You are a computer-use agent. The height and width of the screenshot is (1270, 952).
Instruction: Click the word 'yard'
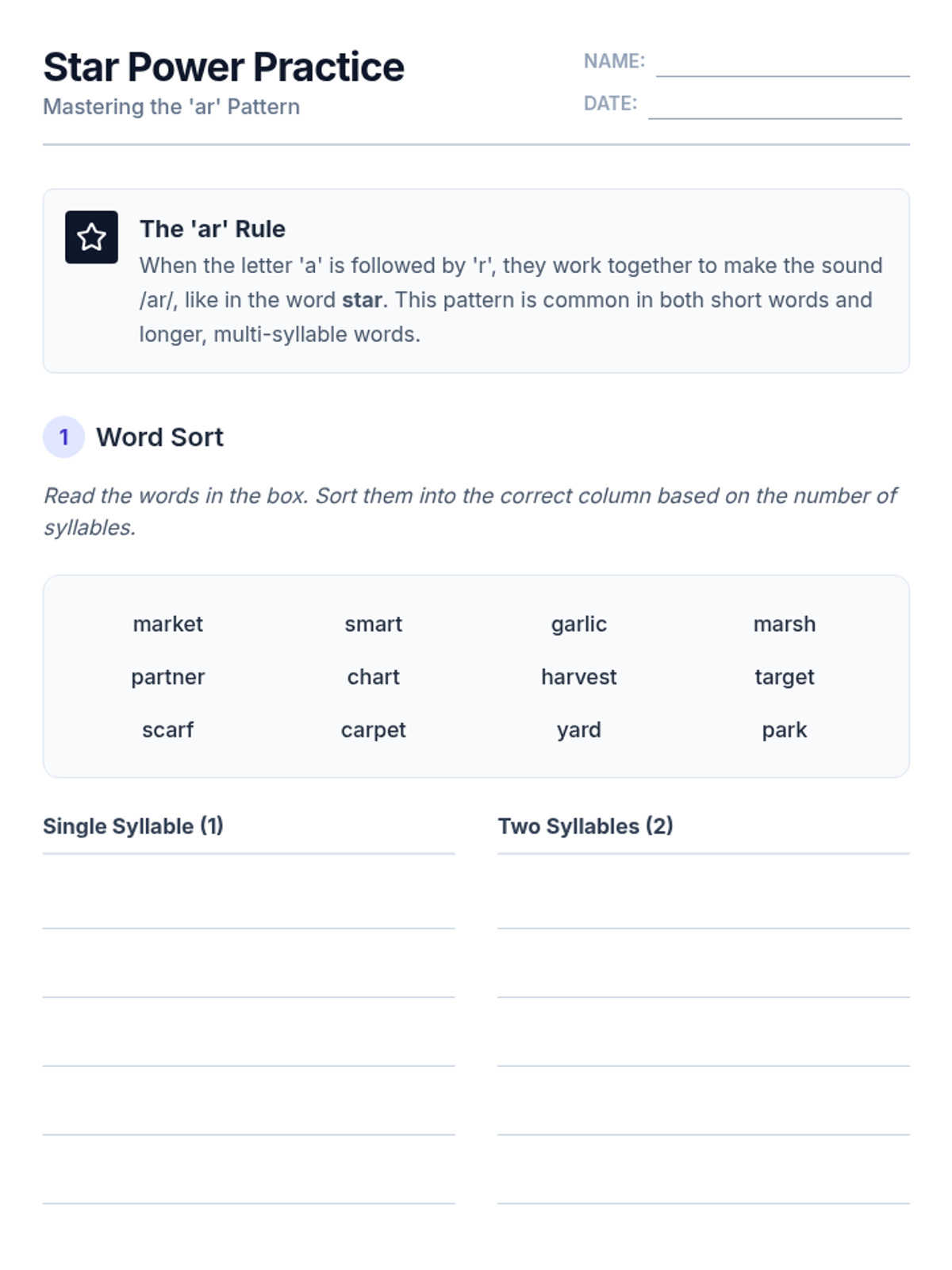pyautogui.click(x=578, y=729)
